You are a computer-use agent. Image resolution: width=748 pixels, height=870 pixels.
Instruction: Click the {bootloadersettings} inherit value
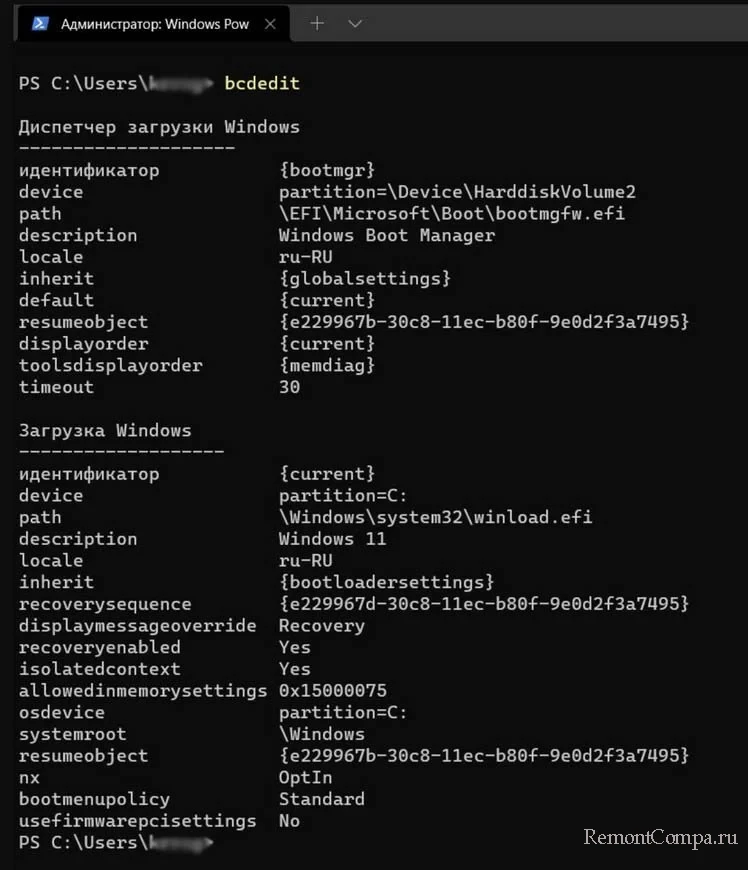[386, 582]
